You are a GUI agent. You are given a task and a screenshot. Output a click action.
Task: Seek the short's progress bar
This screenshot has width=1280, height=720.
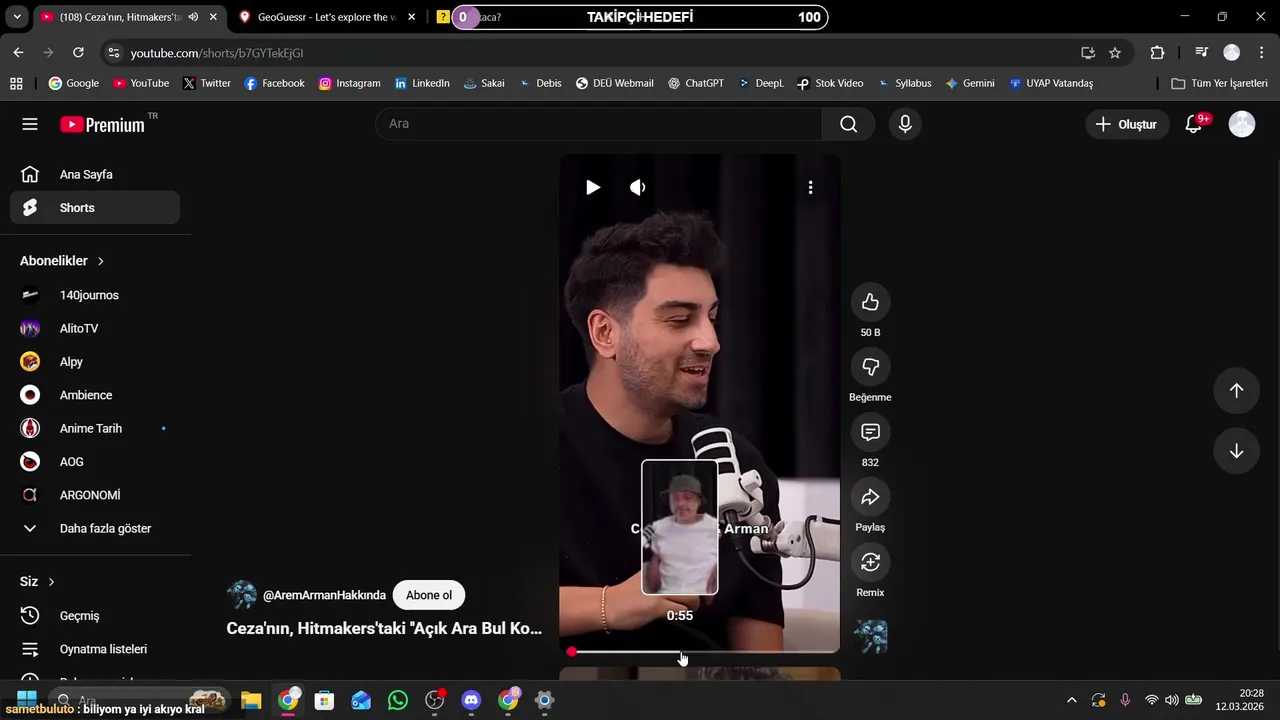700,652
